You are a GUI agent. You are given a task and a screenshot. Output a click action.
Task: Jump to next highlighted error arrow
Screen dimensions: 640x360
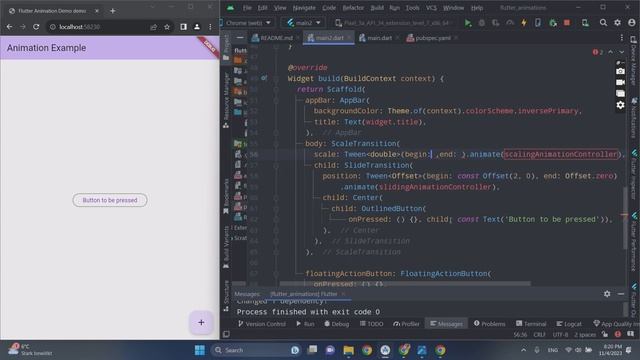pos(621,52)
